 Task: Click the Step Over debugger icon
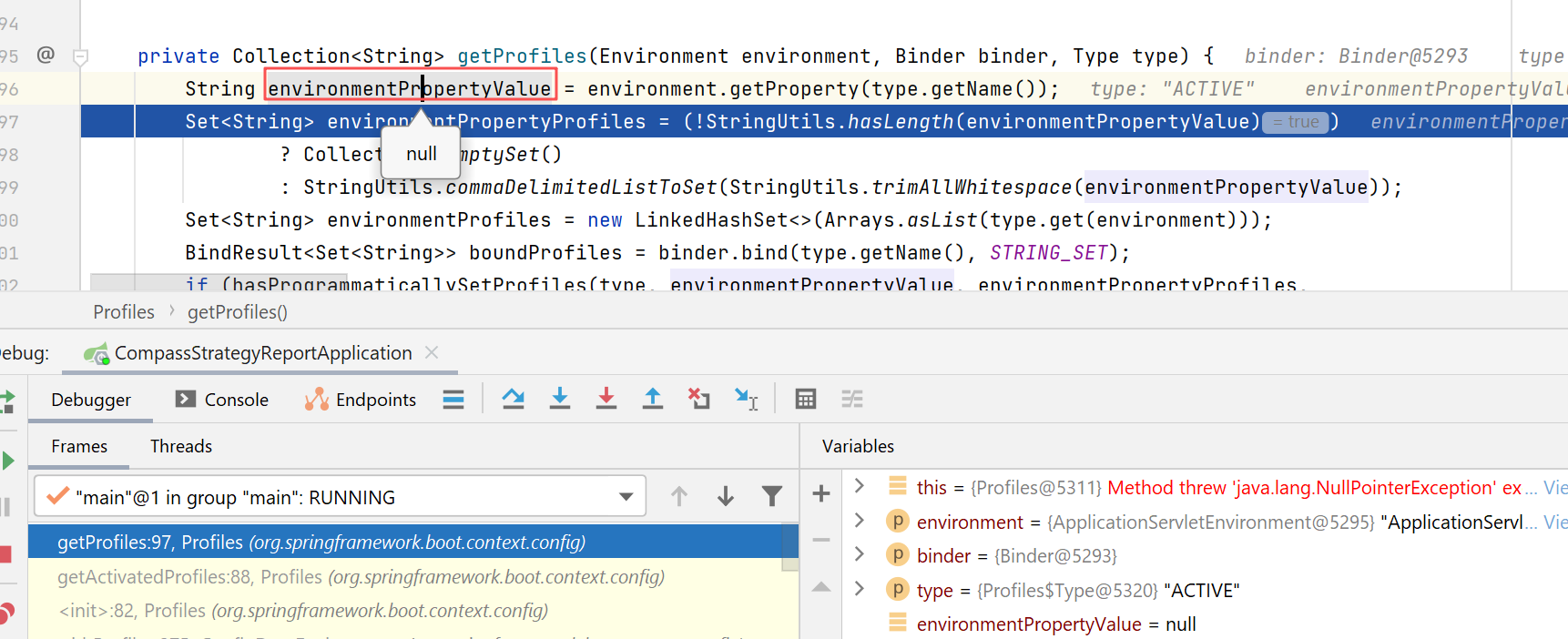click(514, 399)
